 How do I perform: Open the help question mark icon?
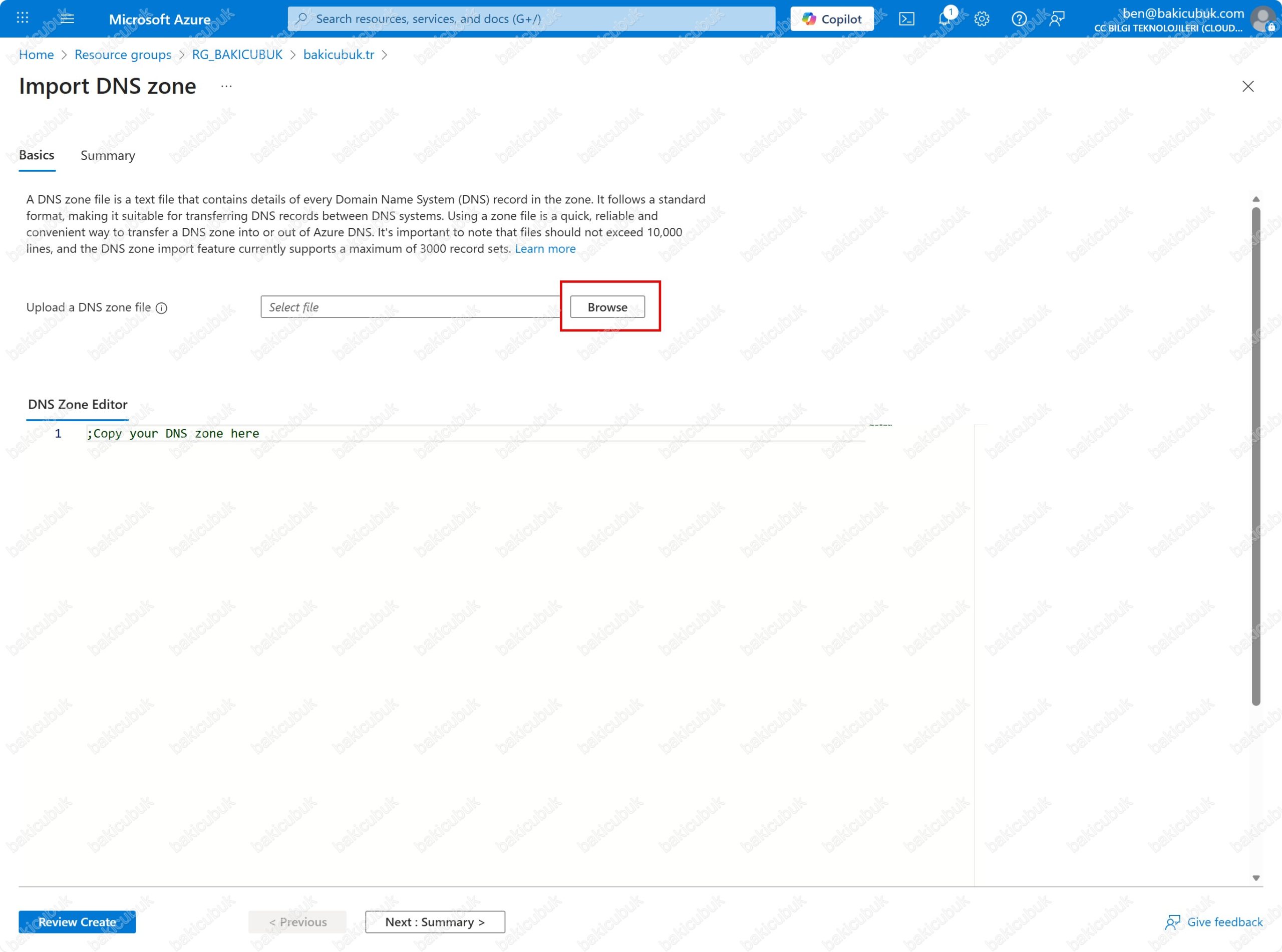click(1018, 19)
